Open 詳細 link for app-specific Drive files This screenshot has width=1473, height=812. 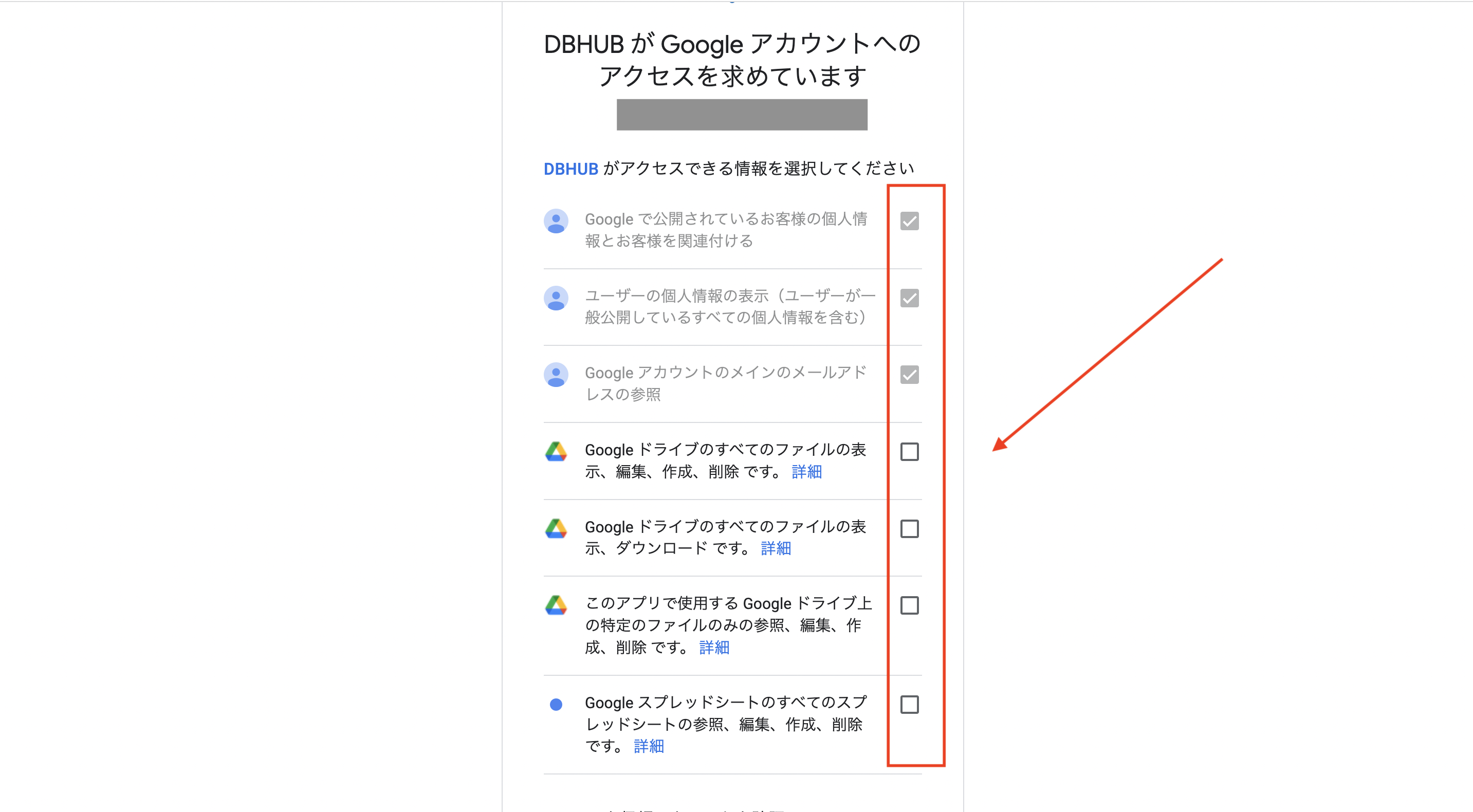713,648
